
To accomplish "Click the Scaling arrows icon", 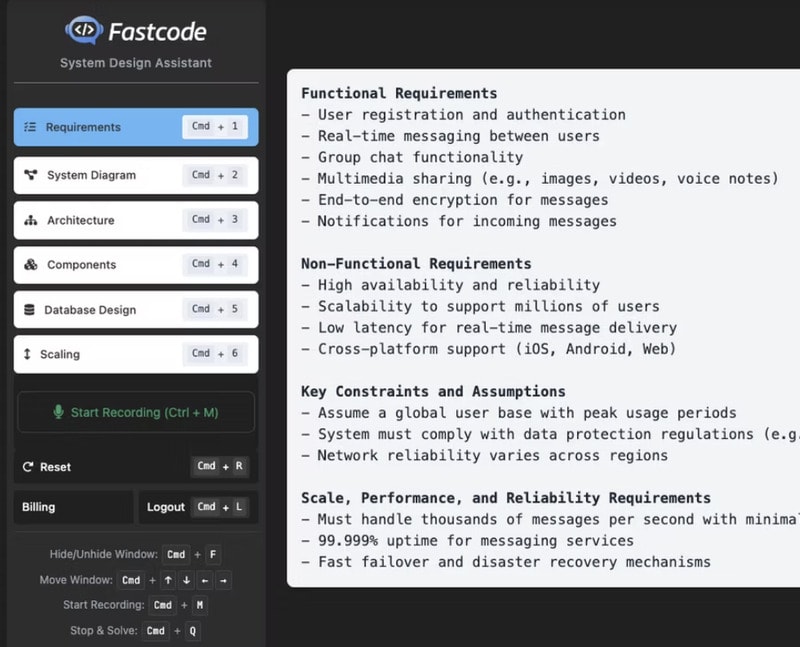I will pyautogui.click(x=26, y=354).
